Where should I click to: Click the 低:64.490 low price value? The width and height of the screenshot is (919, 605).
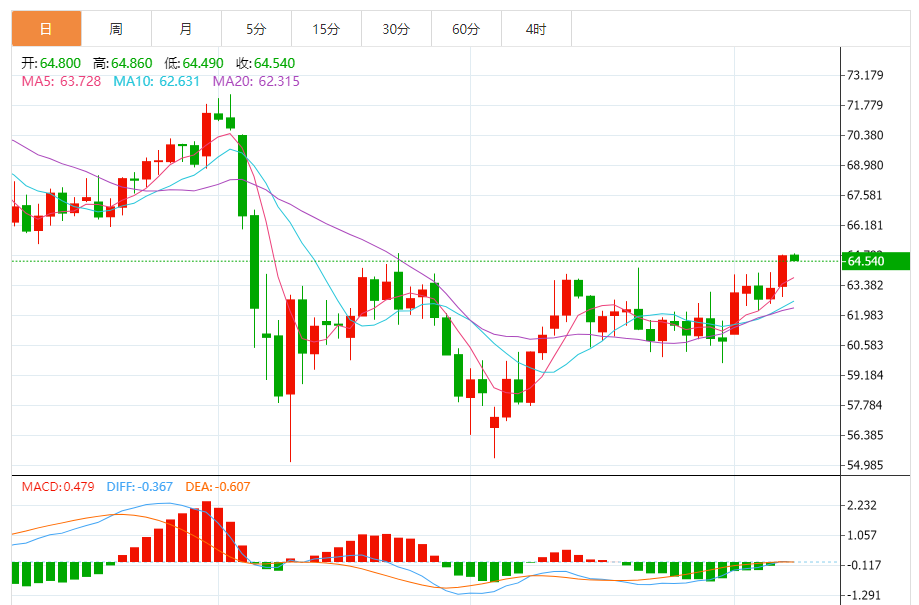(194, 63)
